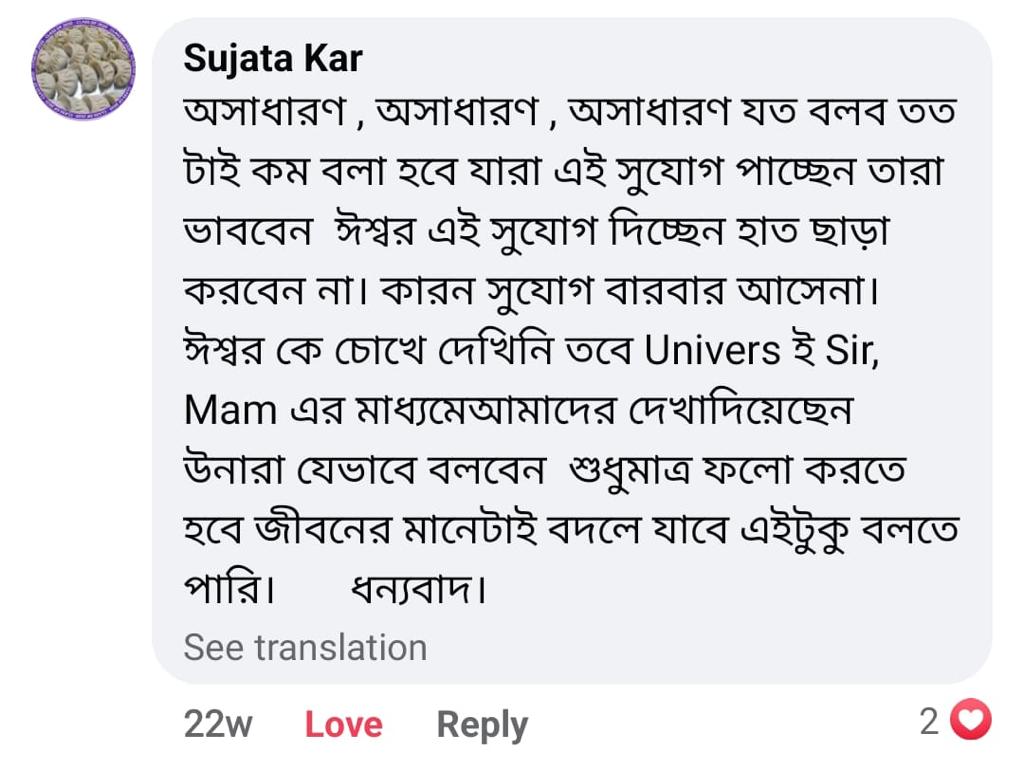Click the word ঈশ্বর before কে চোখে

(229, 350)
